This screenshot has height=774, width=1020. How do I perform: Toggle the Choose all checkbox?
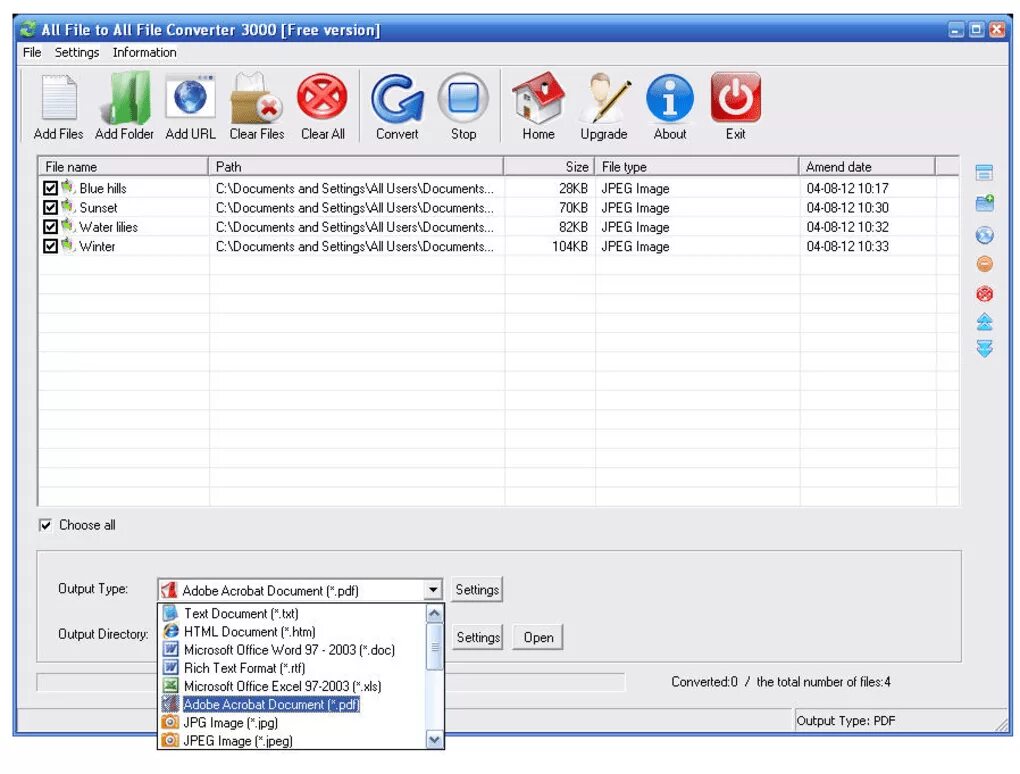[x=45, y=525]
